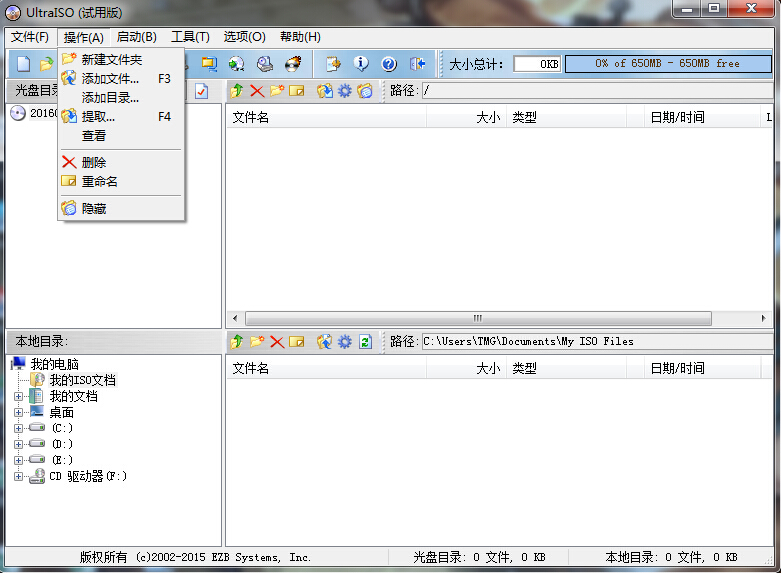
Task: Choose 新建文件夹 from the menu
Action: click(x=121, y=60)
